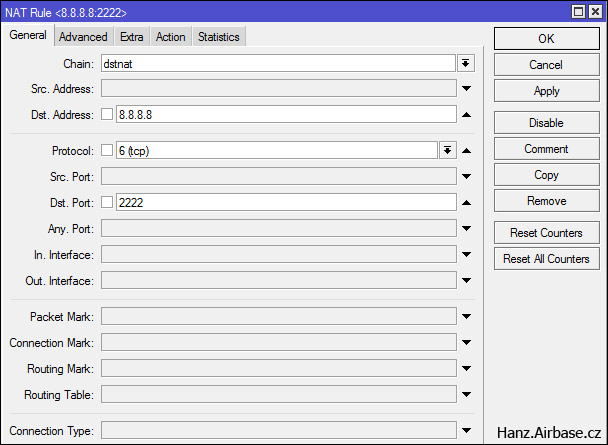This screenshot has width=608, height=445.
Task: Collapse the Dst. Address field
Action: coord(466,115)
